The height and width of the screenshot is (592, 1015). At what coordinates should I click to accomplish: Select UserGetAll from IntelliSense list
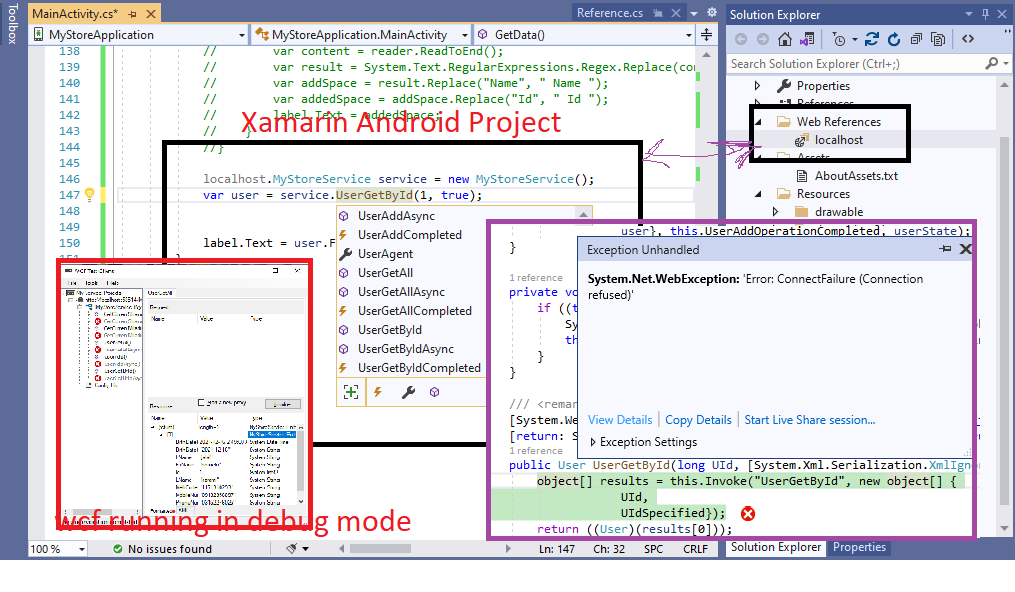(x=385, y=273)
